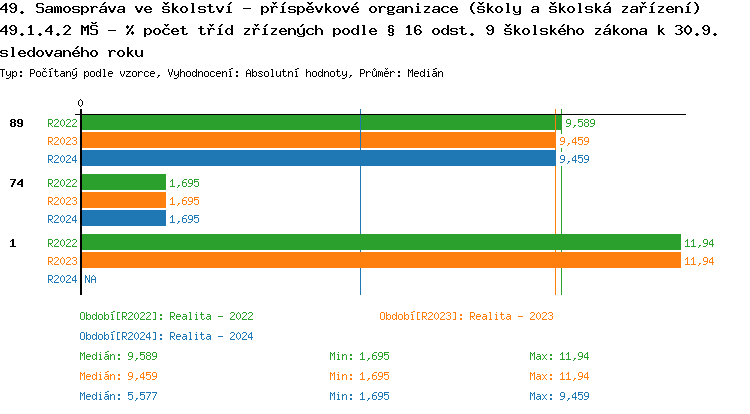This screenshot has height=414, width=750.
Task: Click the green Max: 11,94 statistic
Action: coord(559,356)
